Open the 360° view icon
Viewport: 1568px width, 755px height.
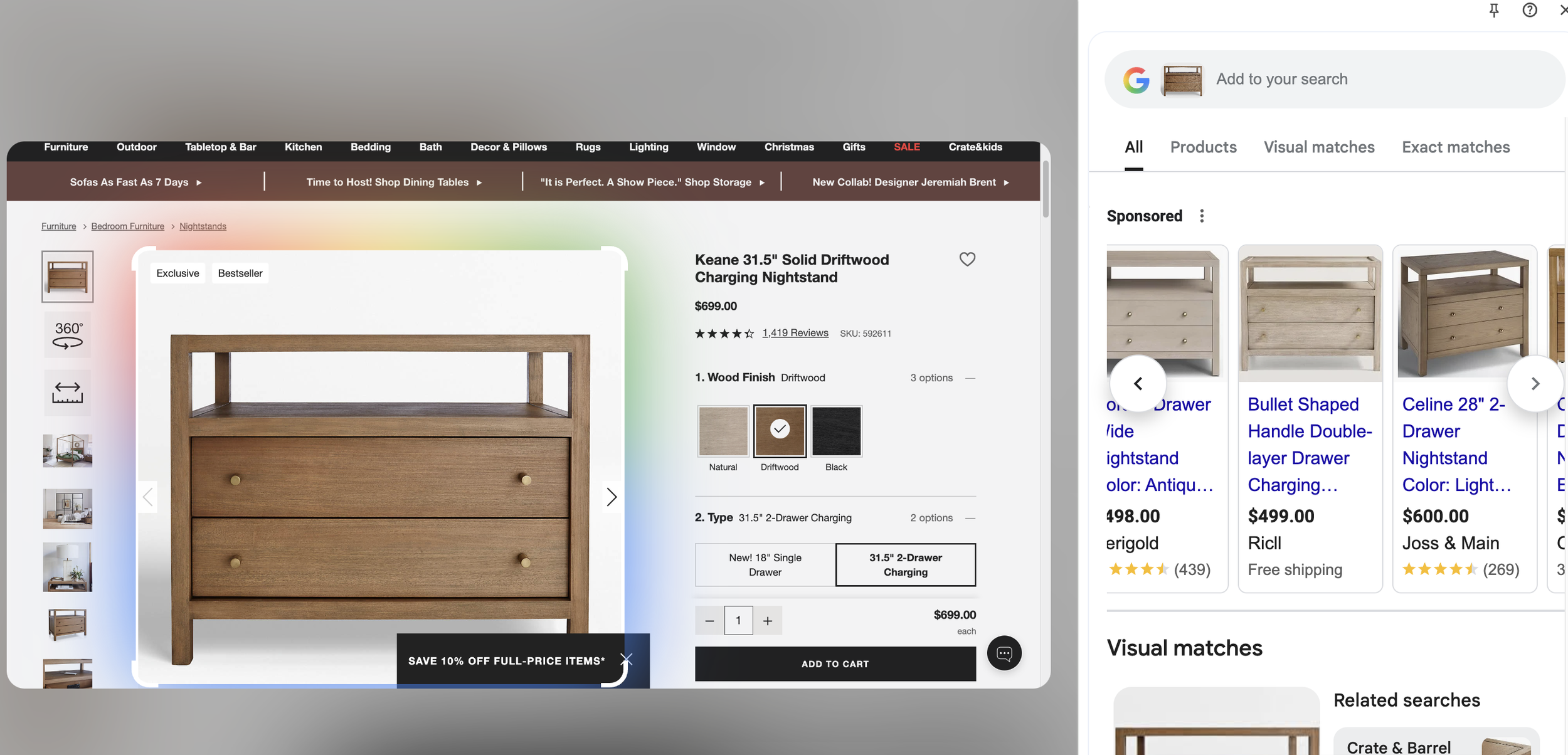68,335
